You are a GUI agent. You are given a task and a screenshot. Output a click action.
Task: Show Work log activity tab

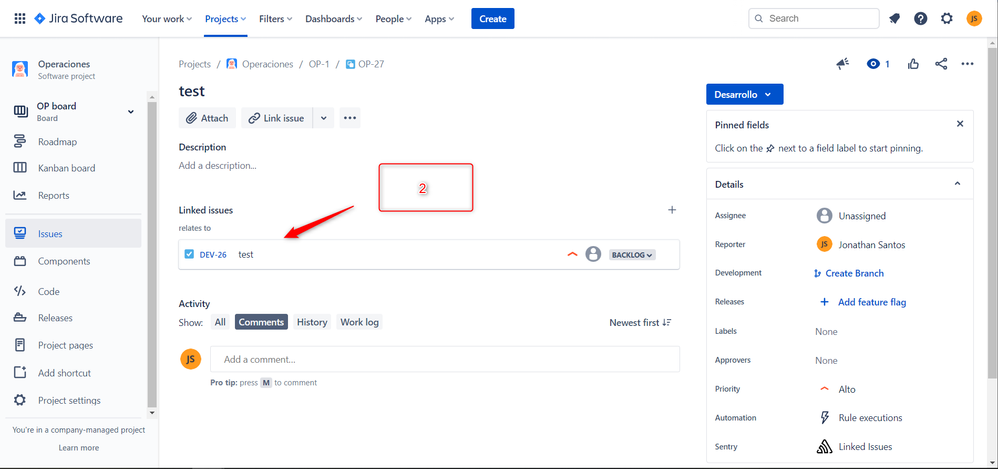tap(360, 322)
